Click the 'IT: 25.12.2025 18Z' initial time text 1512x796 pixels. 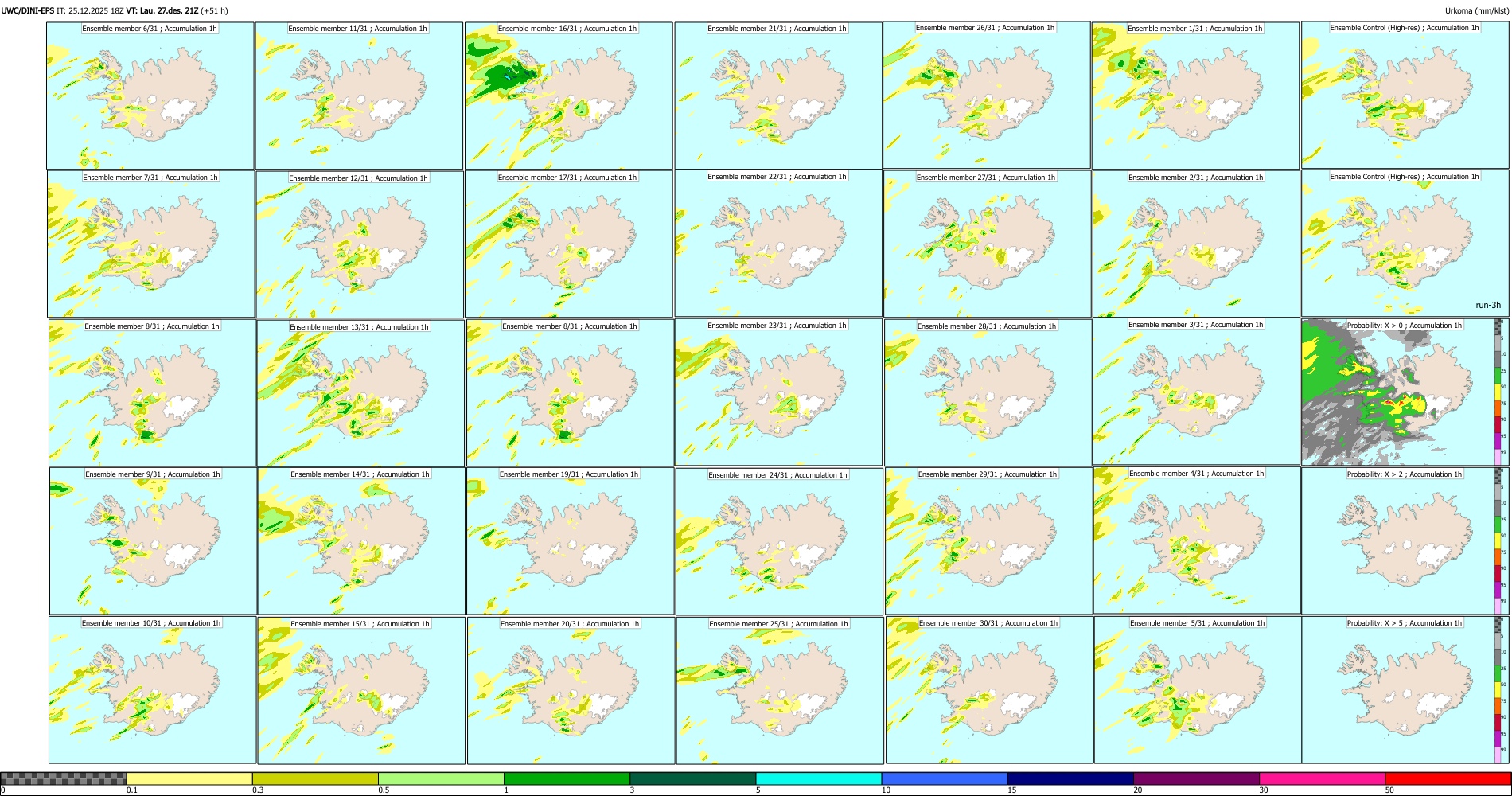(x=90, y=10)
